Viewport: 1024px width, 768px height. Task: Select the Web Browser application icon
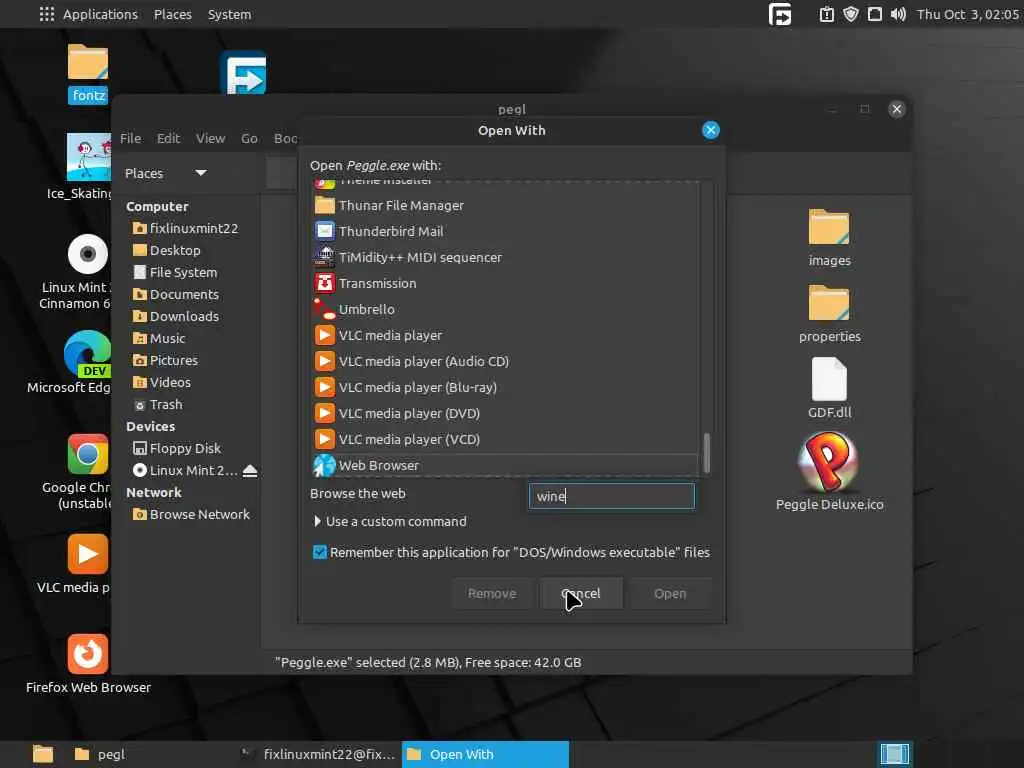[x=325, y=466]
